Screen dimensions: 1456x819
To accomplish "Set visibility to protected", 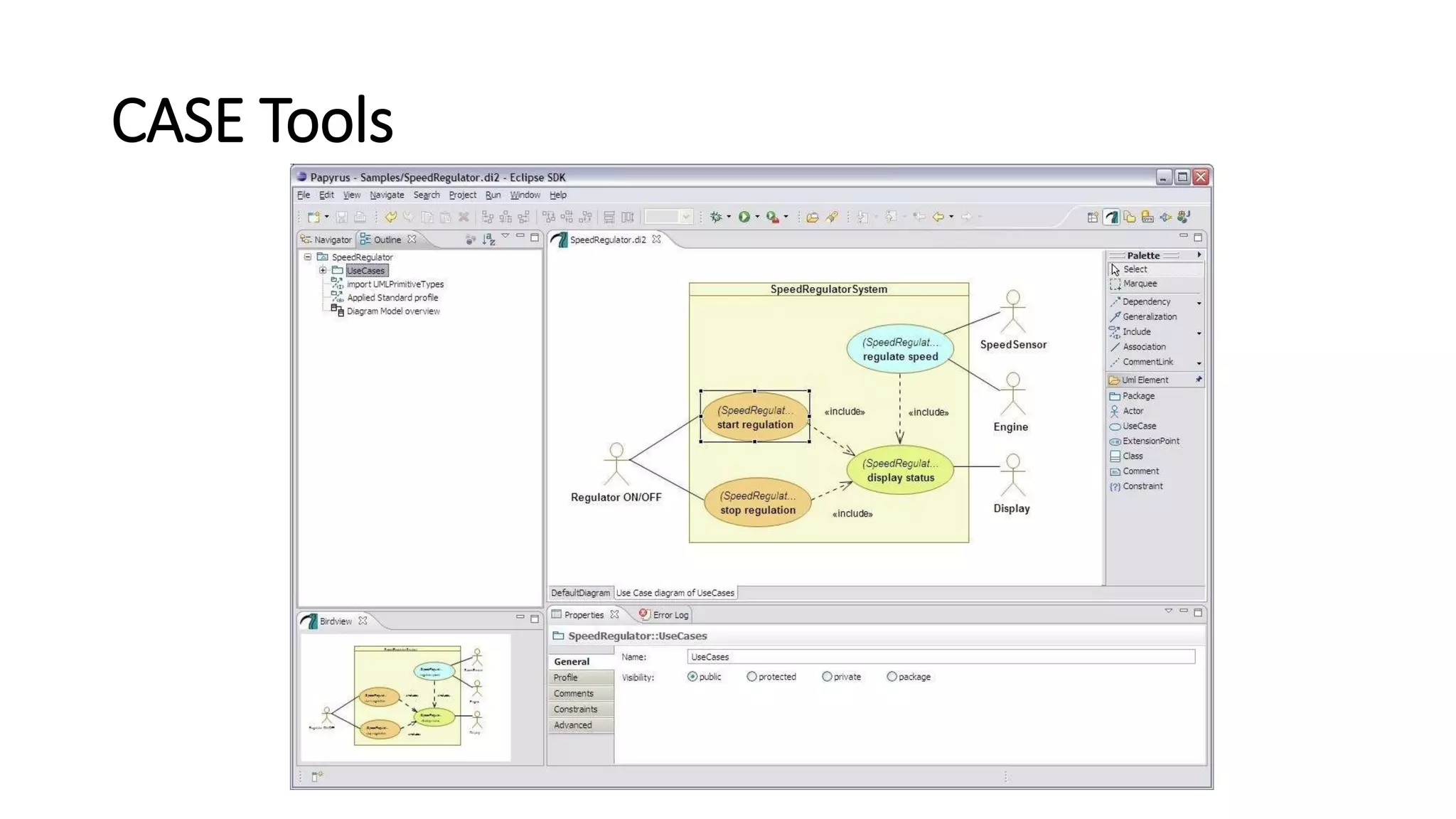I will (751, 677).
